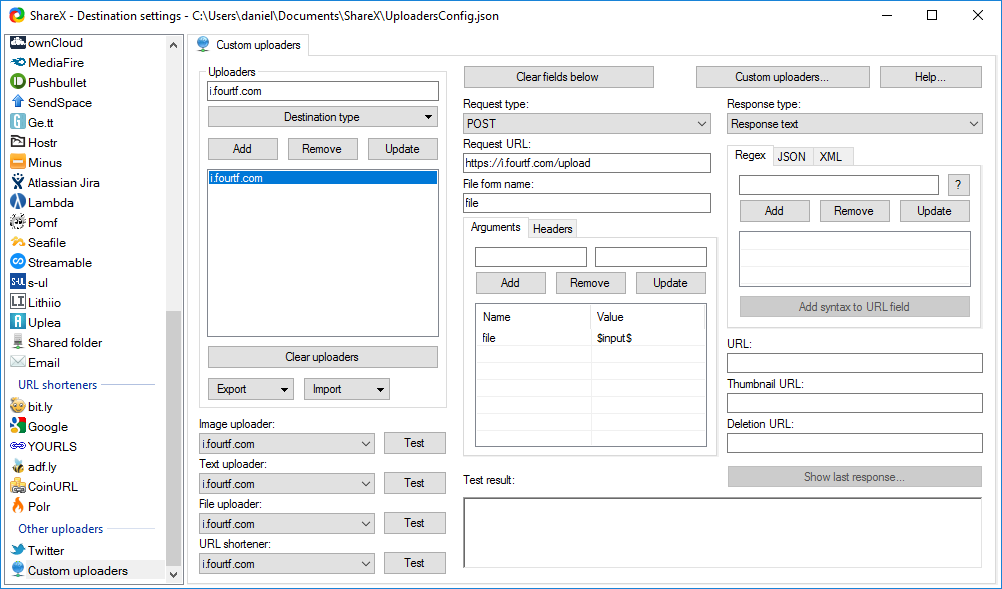Image resolution: width=1002 pixels, height=589 pixels.
Task: Expand the Import dropdown button
Action: pyautogui.click(x=346, y=389)
